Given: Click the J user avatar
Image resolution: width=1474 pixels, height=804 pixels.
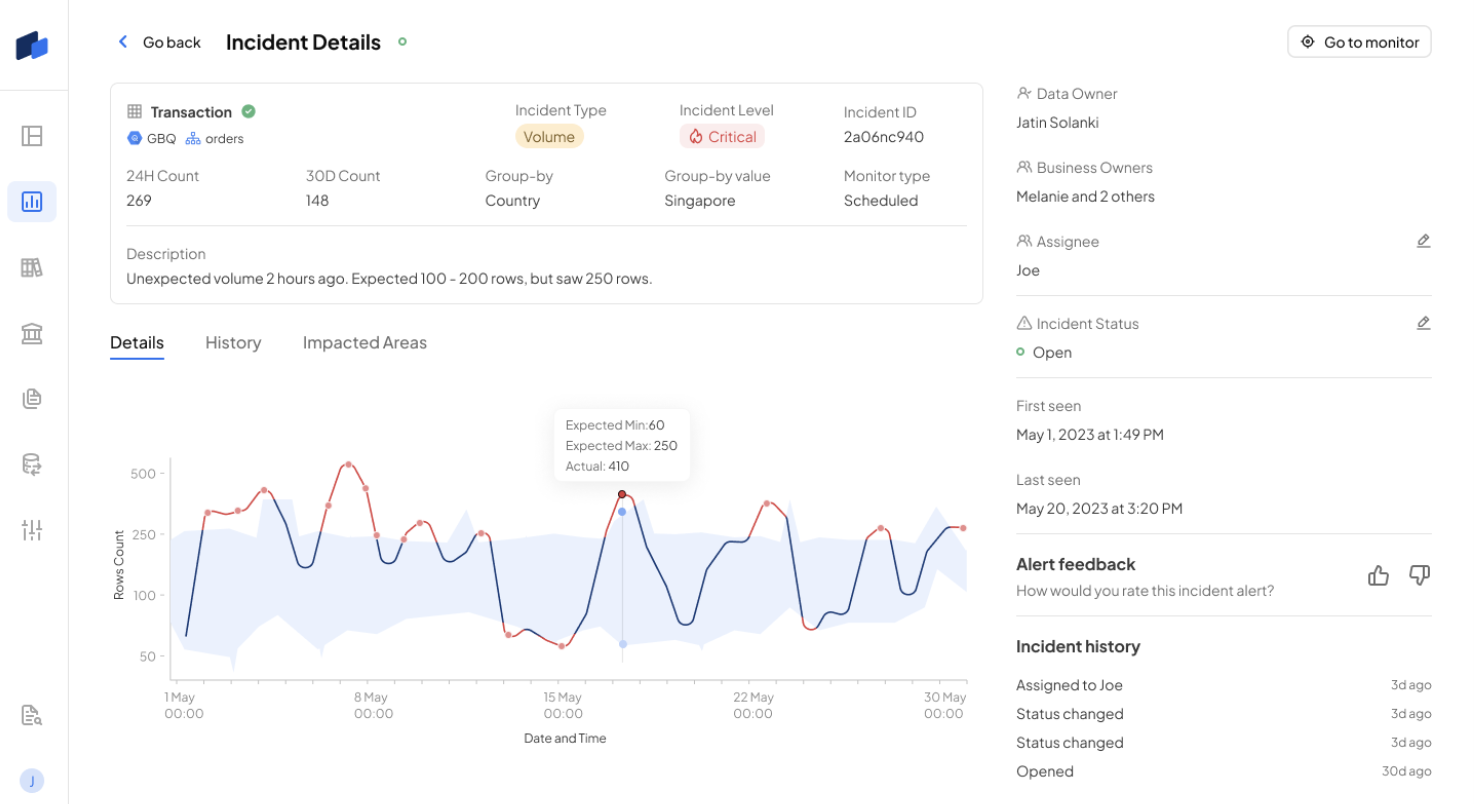Looking at the screenshot, I should tap(32, 781).
